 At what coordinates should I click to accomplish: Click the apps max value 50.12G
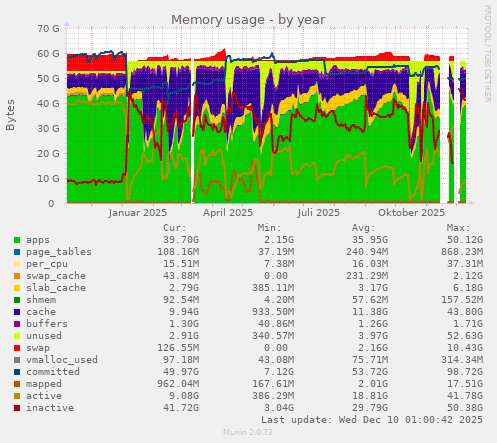pos(465,240)
